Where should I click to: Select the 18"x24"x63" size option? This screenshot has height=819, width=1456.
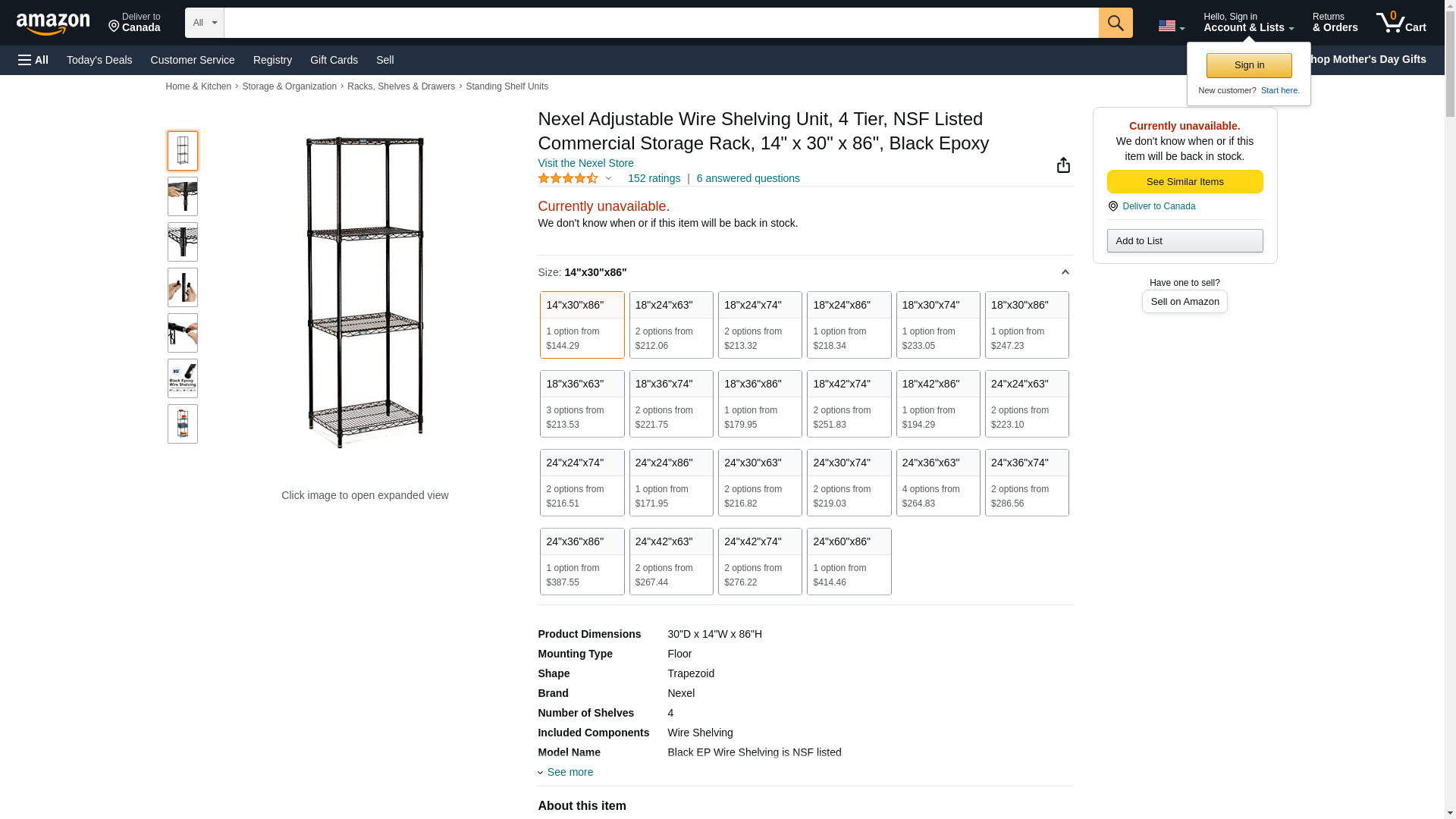tap(671, 325)
